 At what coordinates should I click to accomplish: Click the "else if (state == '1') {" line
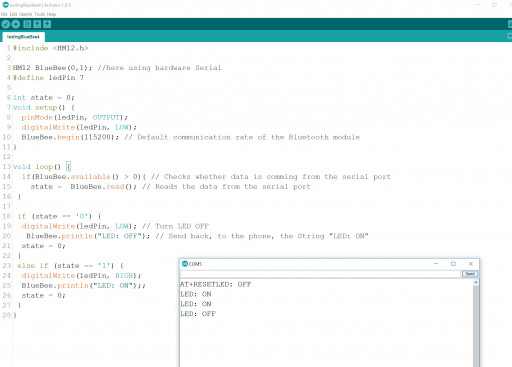tap(70, 266)
